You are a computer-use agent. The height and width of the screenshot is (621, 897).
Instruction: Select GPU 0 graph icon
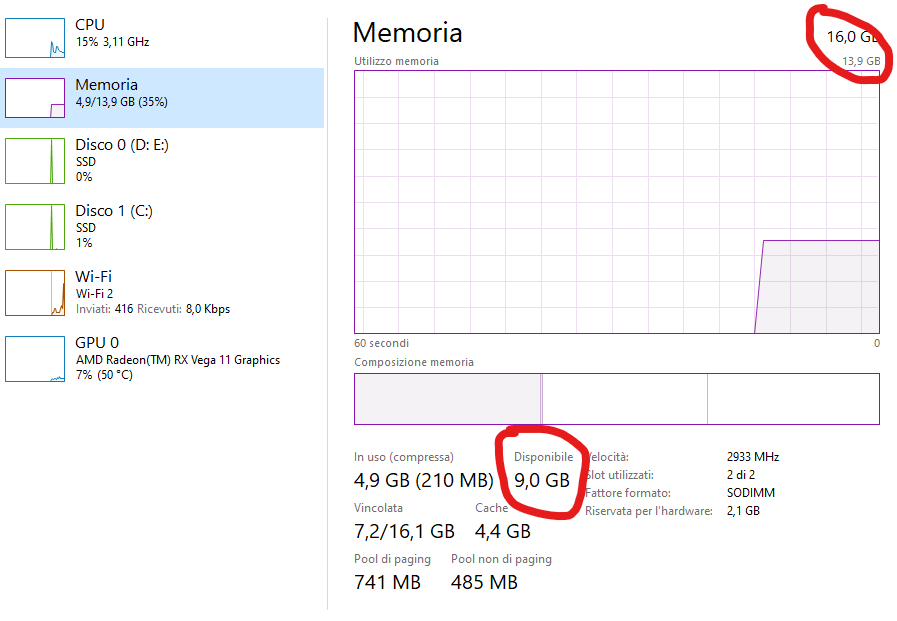click(x=35, y=359)
